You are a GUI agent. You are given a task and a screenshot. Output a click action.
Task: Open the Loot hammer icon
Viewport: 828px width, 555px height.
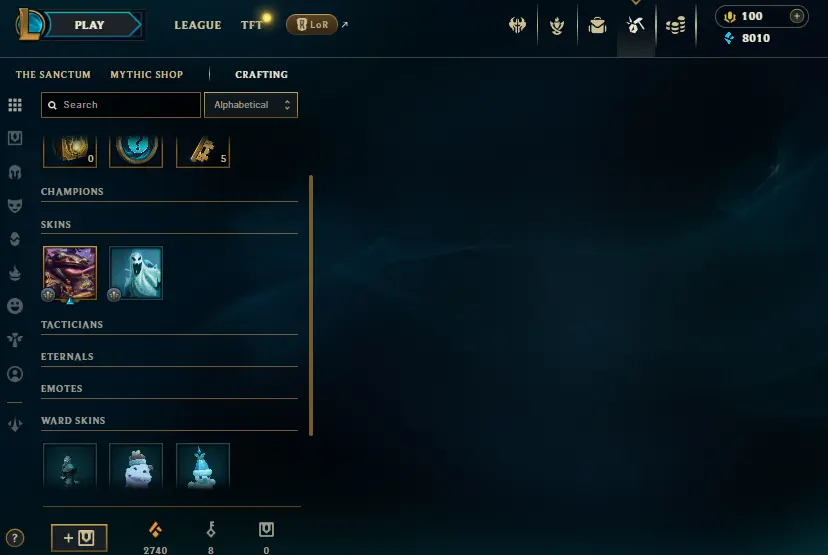pos(635,25)
